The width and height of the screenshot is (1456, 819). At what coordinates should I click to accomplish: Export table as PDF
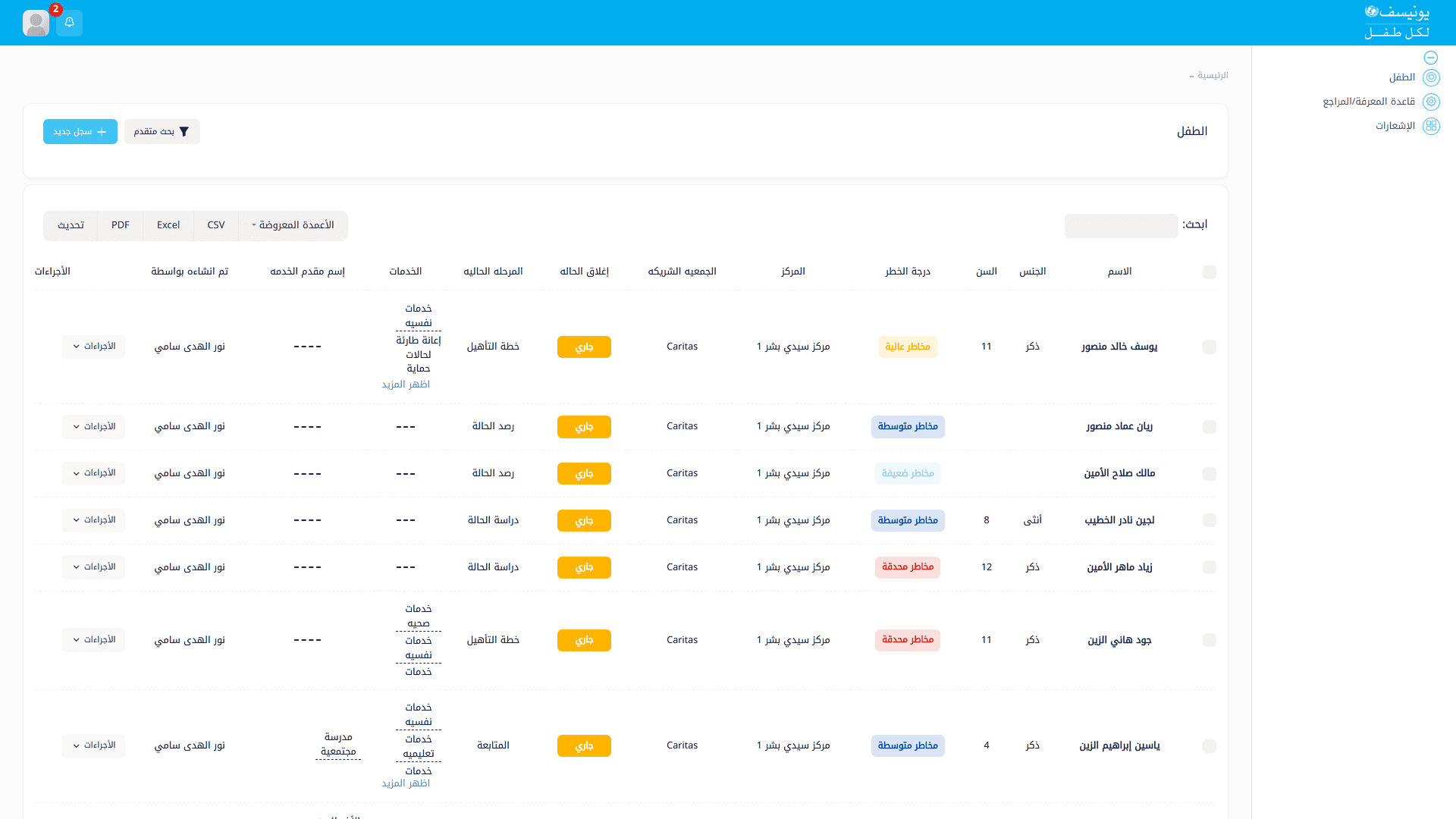pyautogui.click(x=121, y=225)
